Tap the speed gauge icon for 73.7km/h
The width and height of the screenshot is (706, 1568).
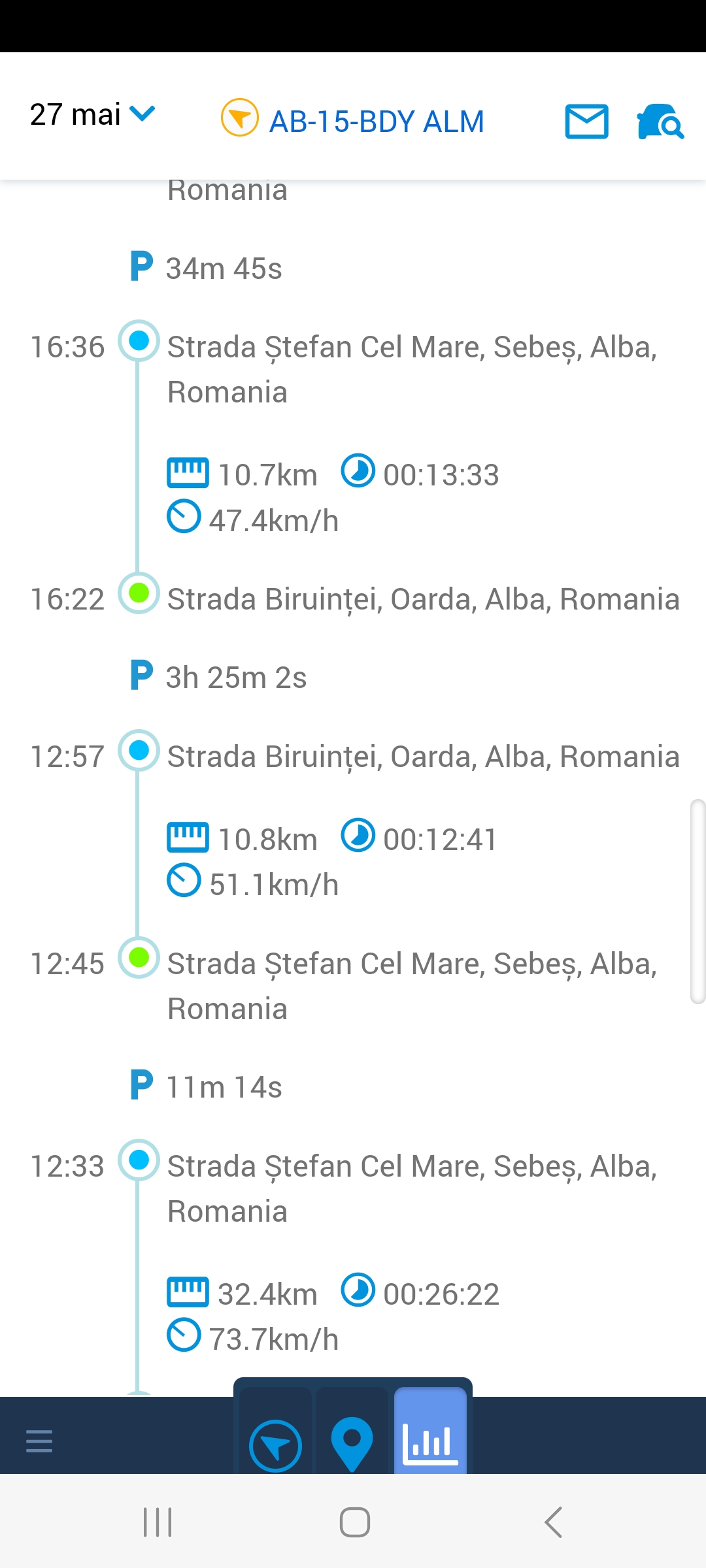[184, 1335]
